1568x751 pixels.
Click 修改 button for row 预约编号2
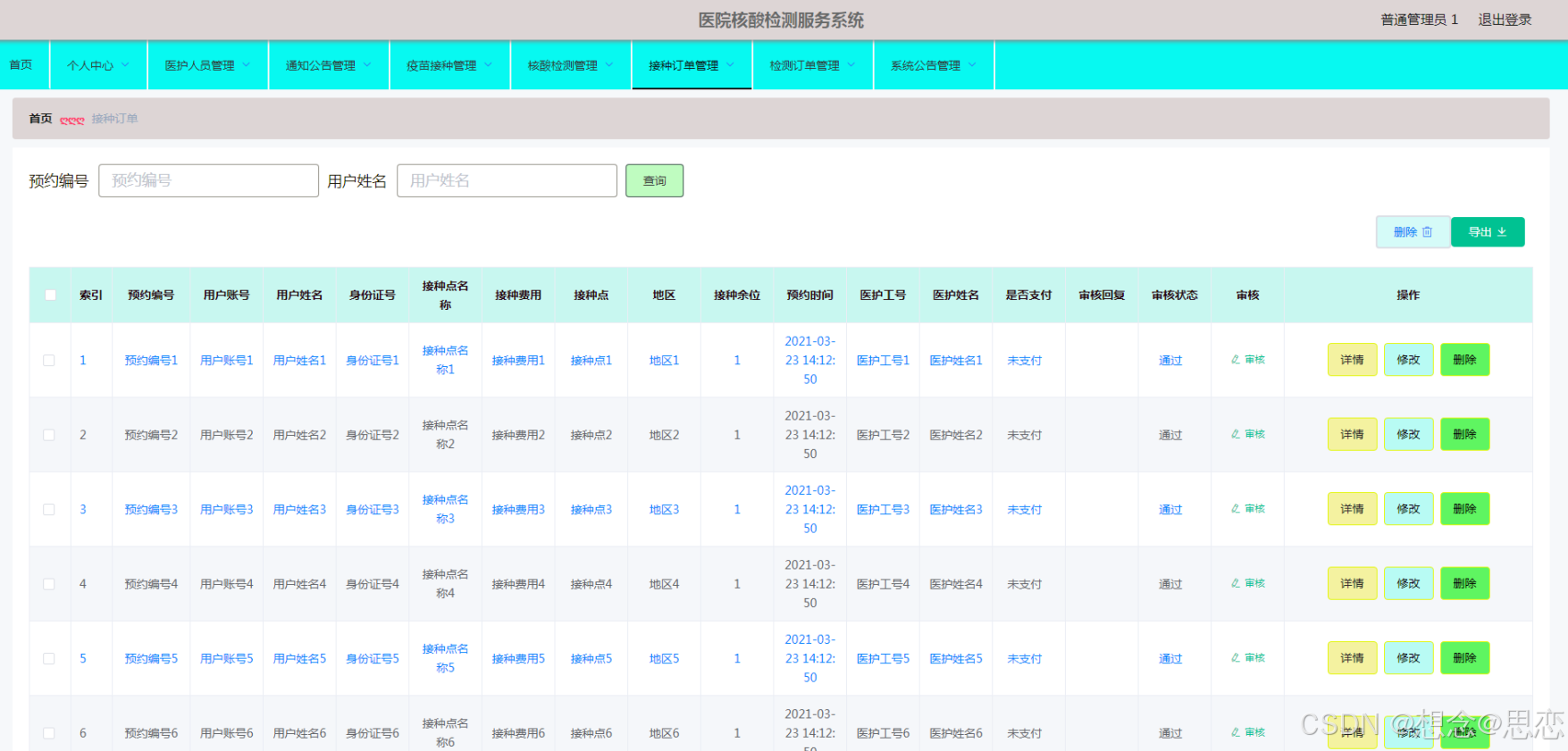pyautogui.click(x=1408, y=434)
